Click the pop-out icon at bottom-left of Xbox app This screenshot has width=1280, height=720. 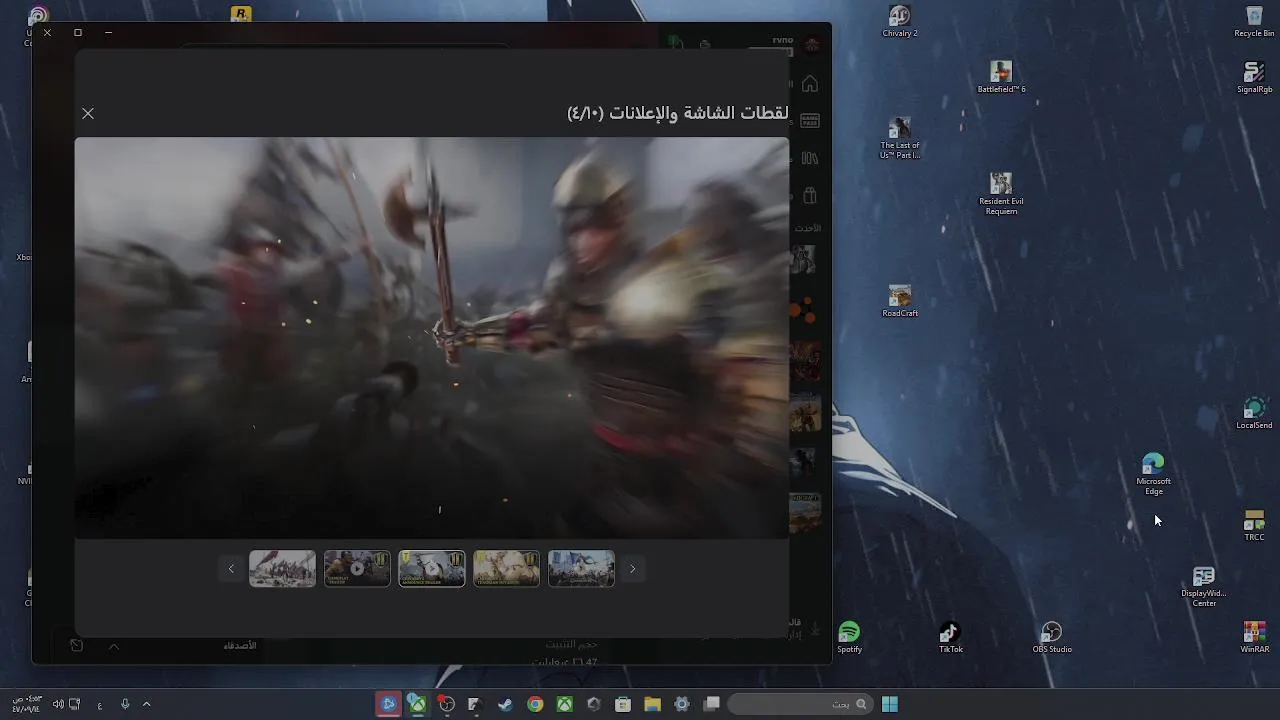[76, 646]
